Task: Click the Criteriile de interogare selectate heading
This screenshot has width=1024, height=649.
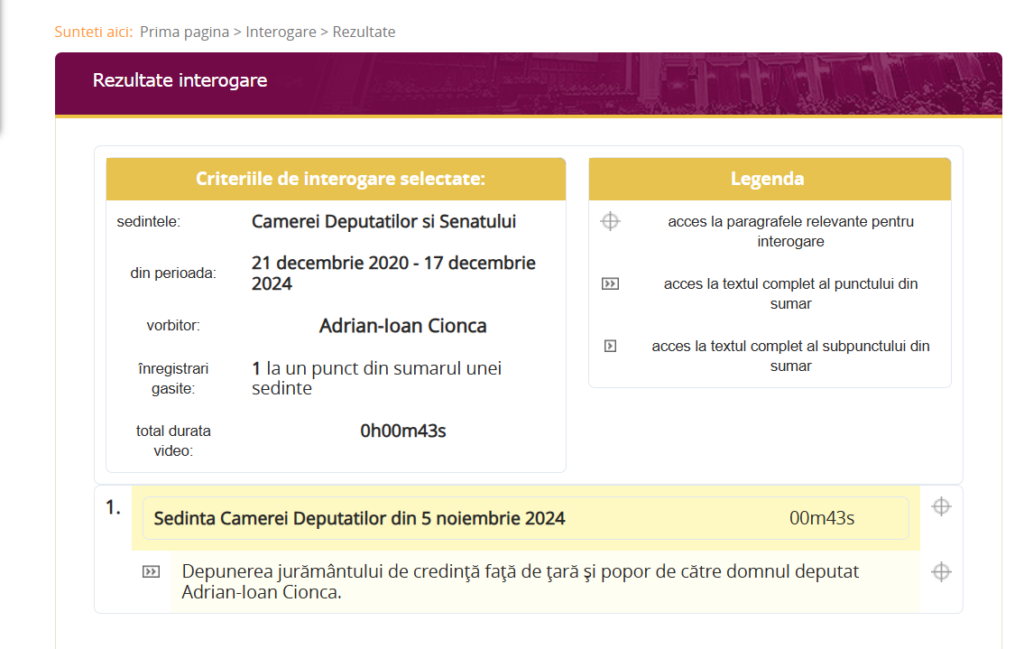Action: coord(340,179)
